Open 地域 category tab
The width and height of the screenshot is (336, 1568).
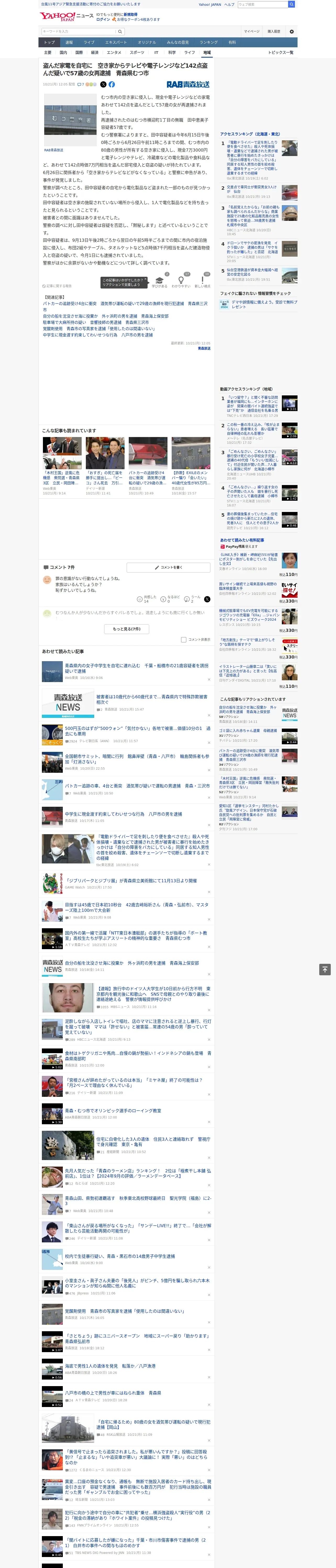tap(207, 52)
